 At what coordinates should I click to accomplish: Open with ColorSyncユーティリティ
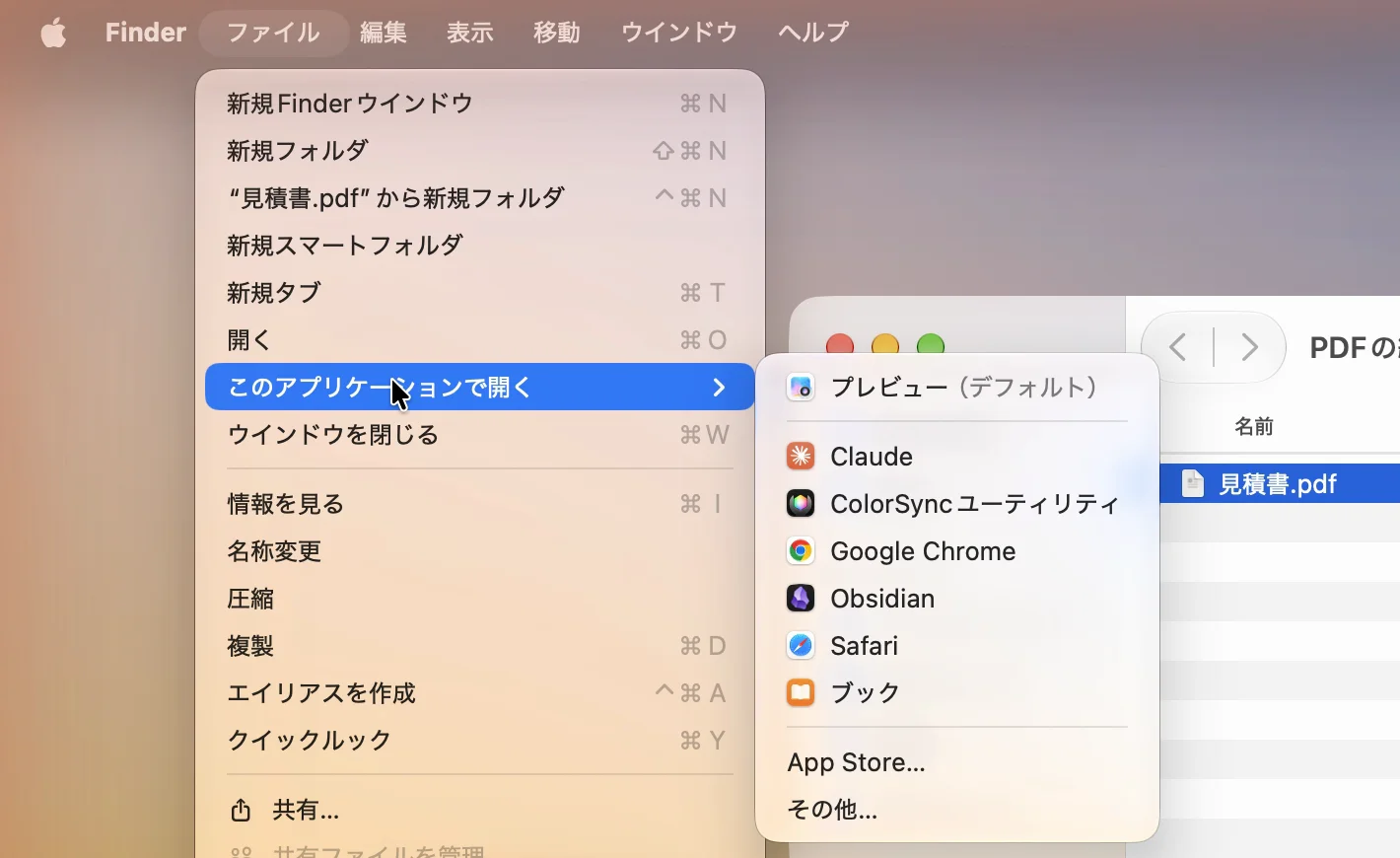tap(957, 504)
